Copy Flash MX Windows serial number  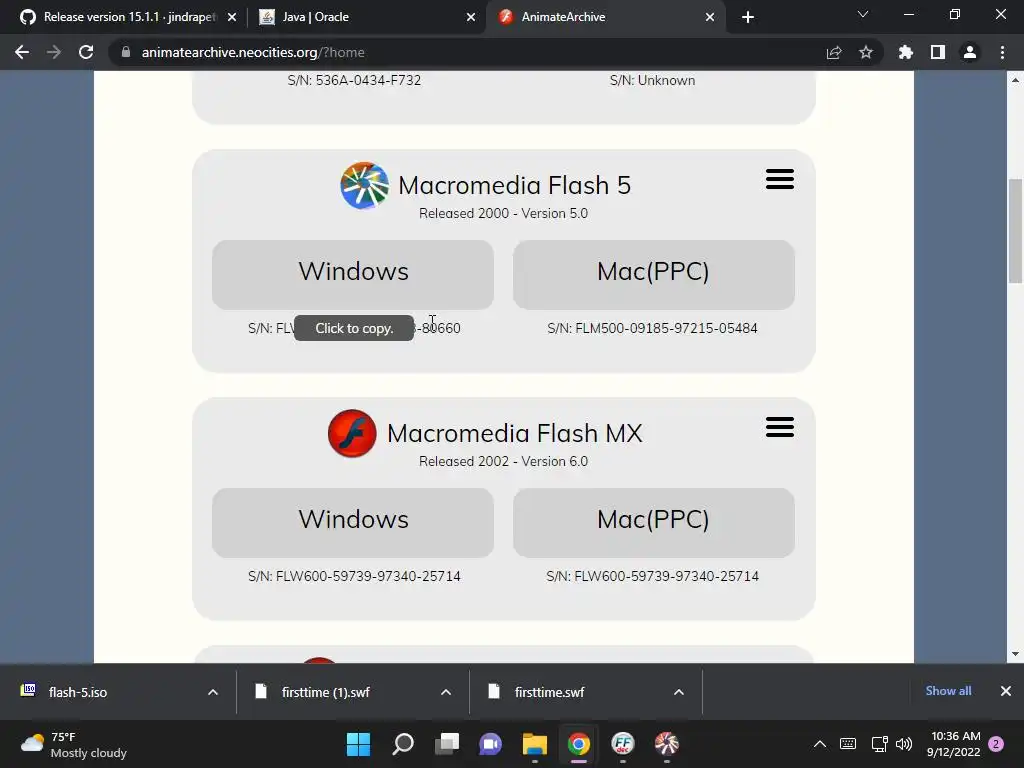(x=354, y=577)
